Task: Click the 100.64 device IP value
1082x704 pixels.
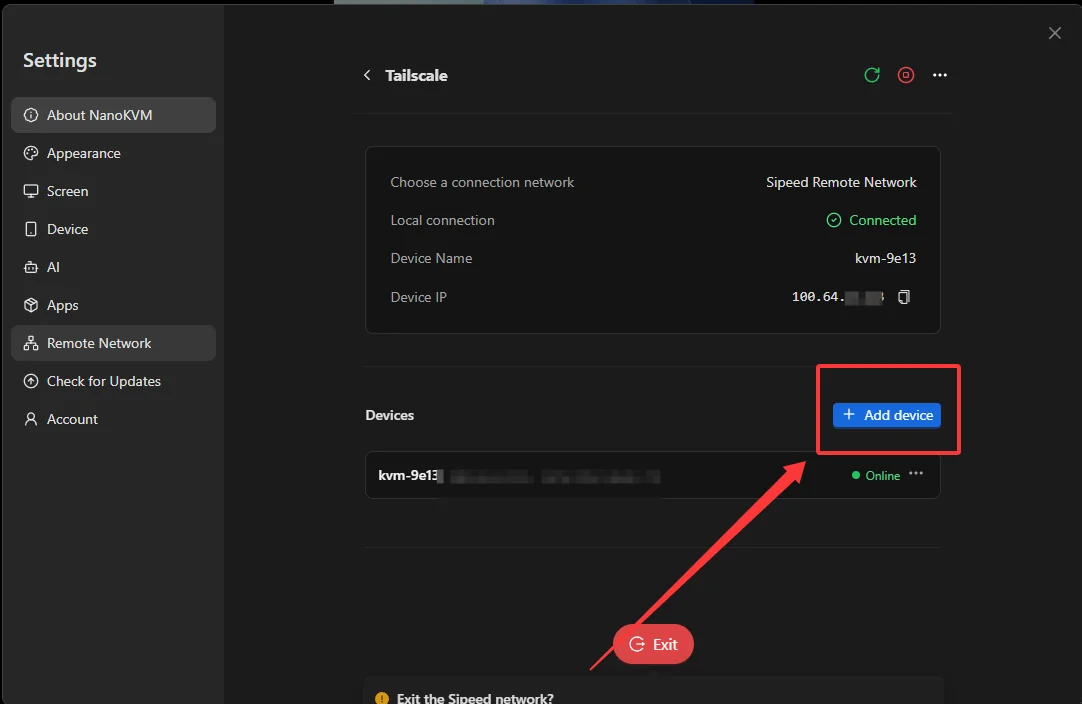Action: (838, 297)
